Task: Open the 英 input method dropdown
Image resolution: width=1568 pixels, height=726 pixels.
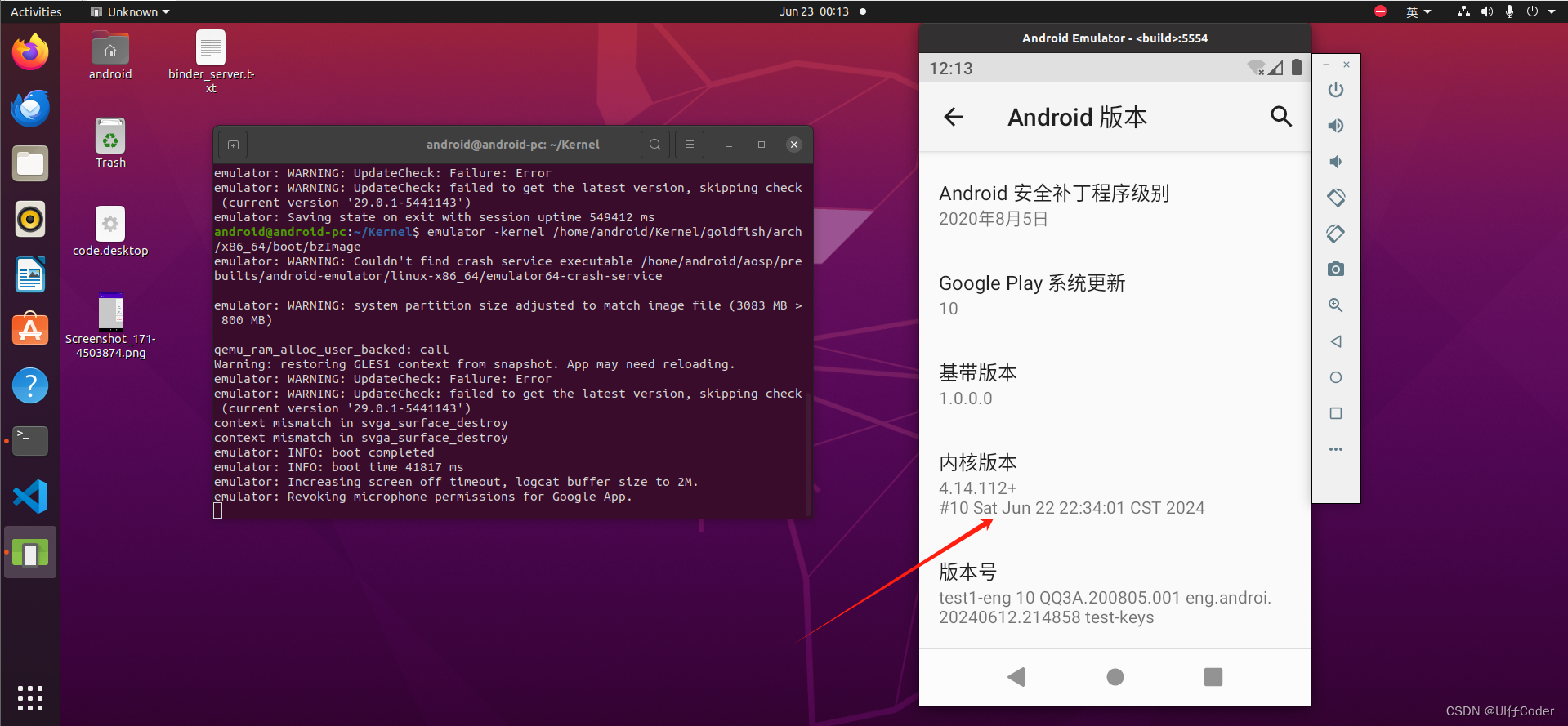Action: point(1418,11)
